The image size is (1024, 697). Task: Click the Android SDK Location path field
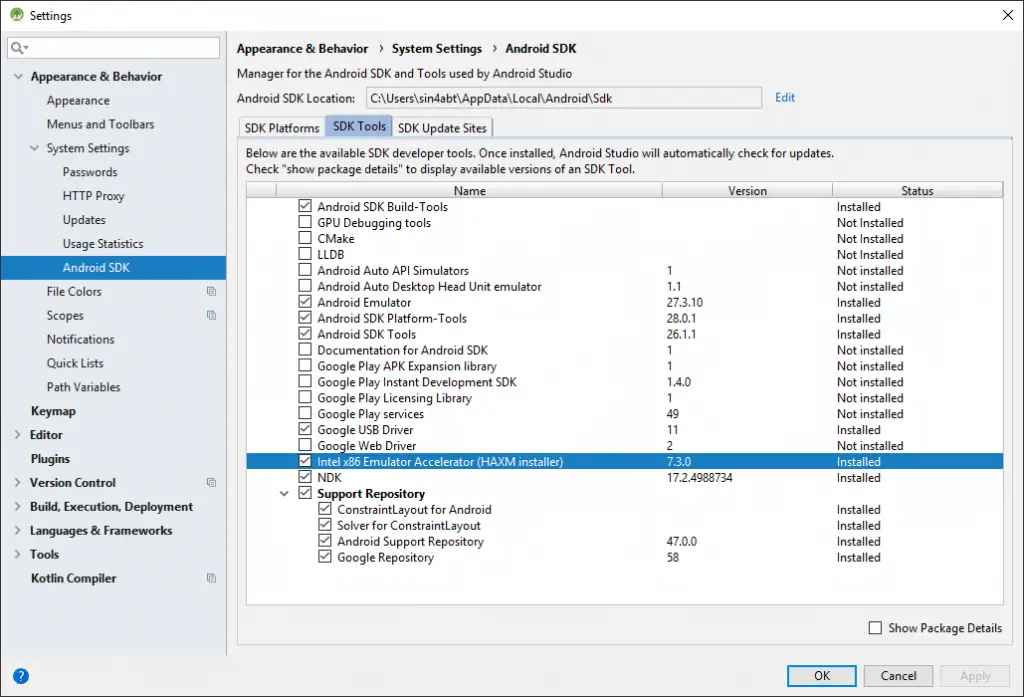(564, 98)
